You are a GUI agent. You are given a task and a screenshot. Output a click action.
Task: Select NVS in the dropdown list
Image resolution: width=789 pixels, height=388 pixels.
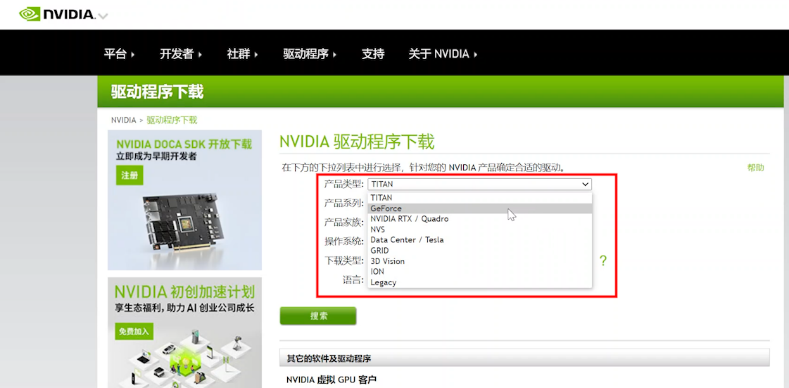(x=480, y=229)
